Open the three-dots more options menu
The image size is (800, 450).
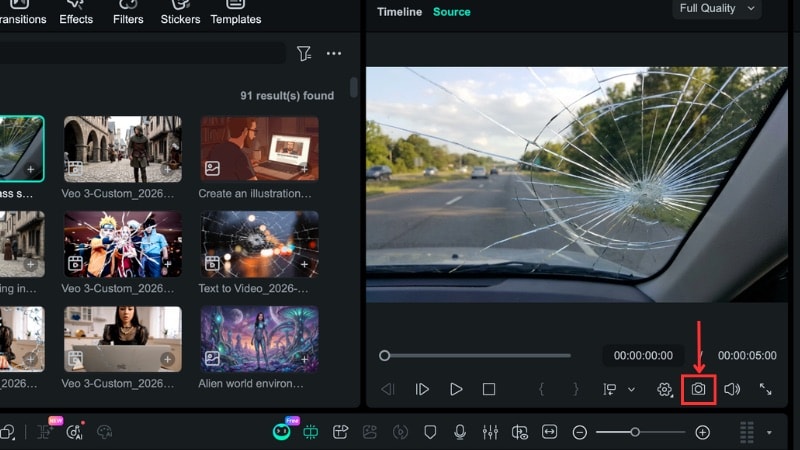click(x=334, y=54)
